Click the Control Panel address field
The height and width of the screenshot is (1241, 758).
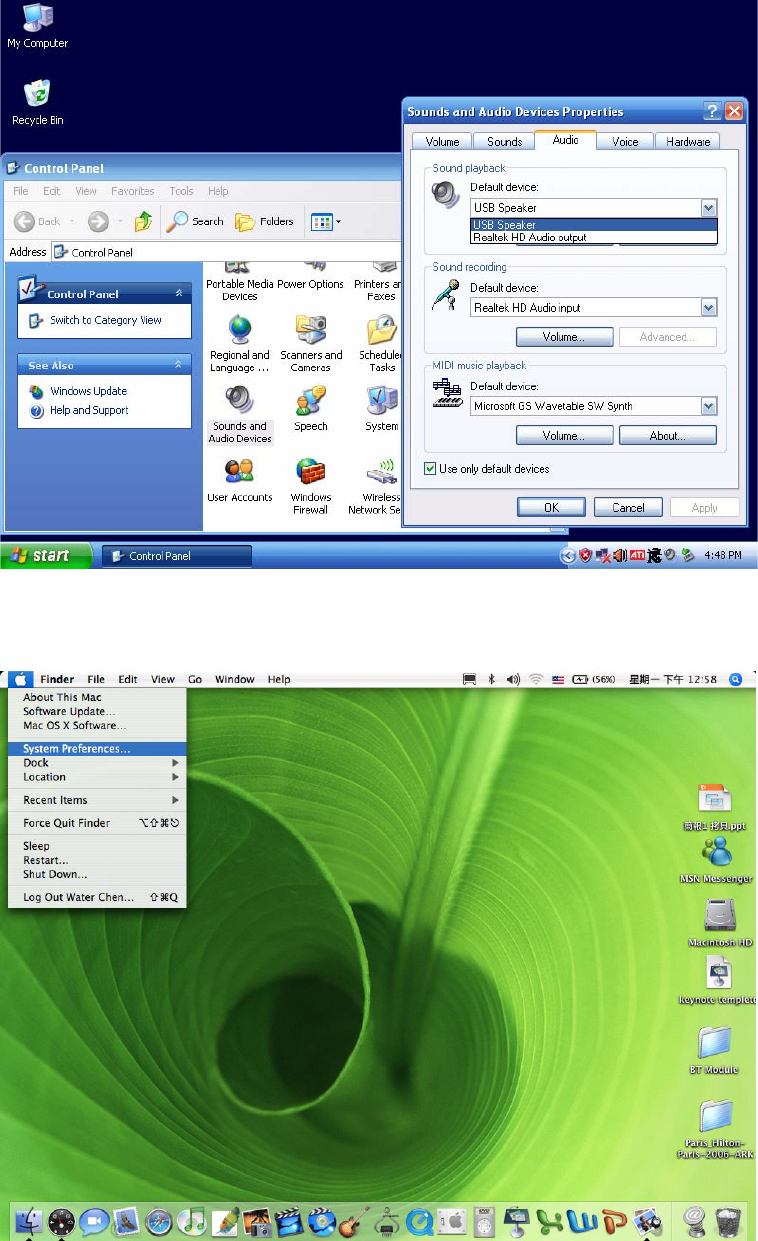point(225,252)
